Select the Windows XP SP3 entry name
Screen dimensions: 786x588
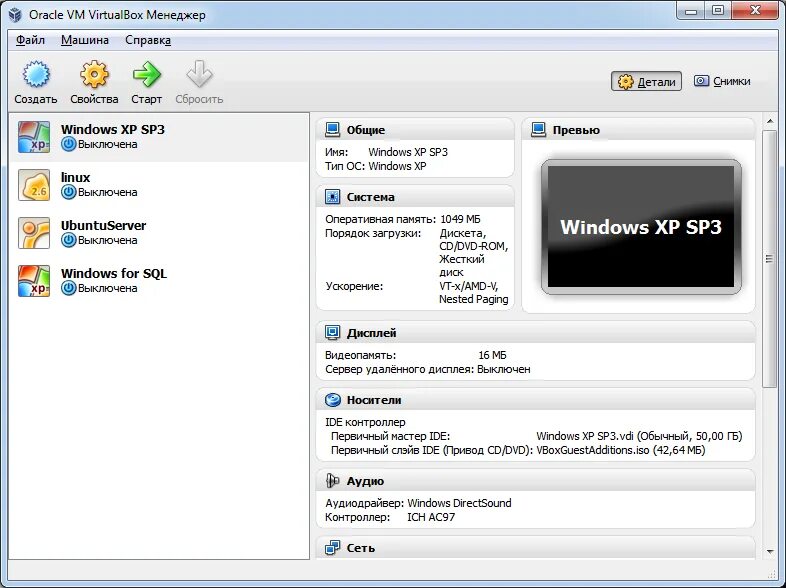[113, 129]
